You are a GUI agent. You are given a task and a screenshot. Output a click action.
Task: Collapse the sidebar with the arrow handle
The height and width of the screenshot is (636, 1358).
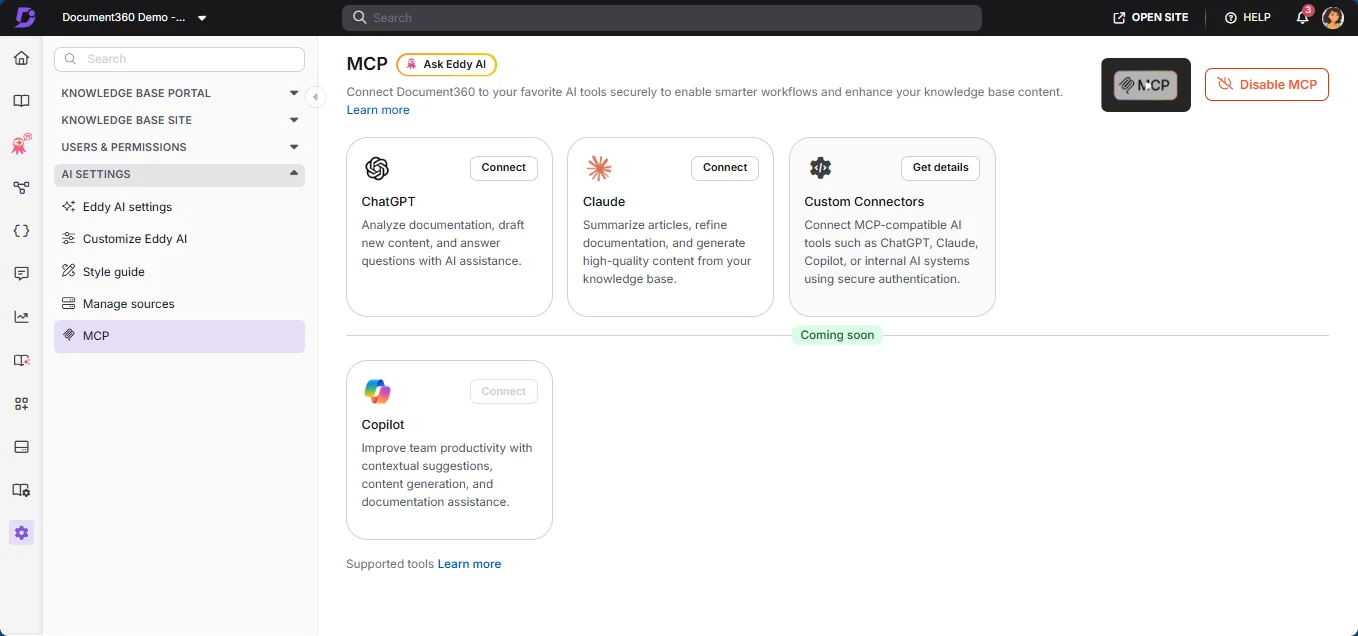315,97
